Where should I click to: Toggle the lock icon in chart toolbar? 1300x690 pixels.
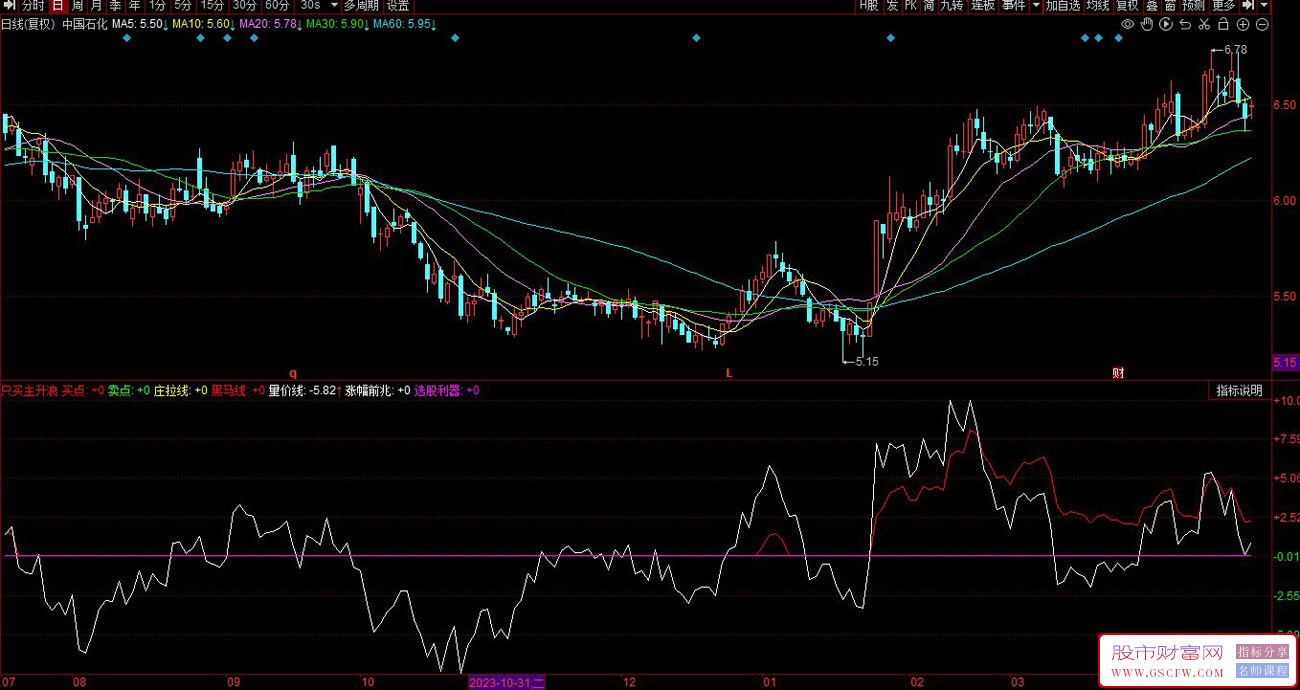[x=1224, y=24]
